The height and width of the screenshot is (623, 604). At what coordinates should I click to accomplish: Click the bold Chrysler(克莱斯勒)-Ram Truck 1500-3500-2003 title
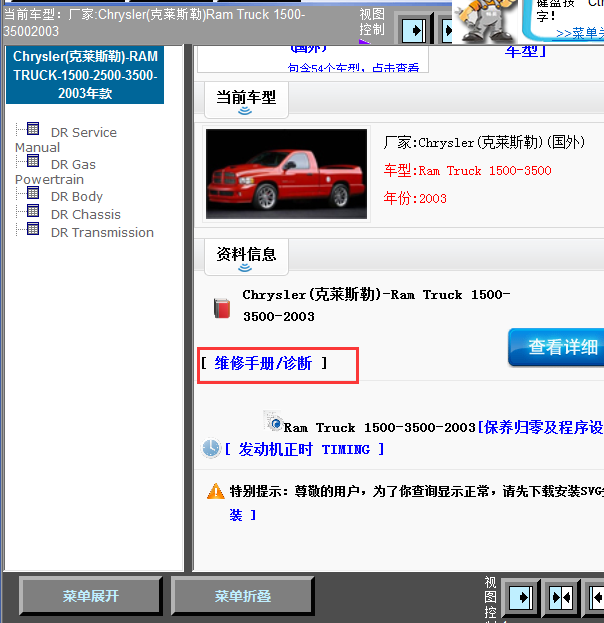click(376, 305)
